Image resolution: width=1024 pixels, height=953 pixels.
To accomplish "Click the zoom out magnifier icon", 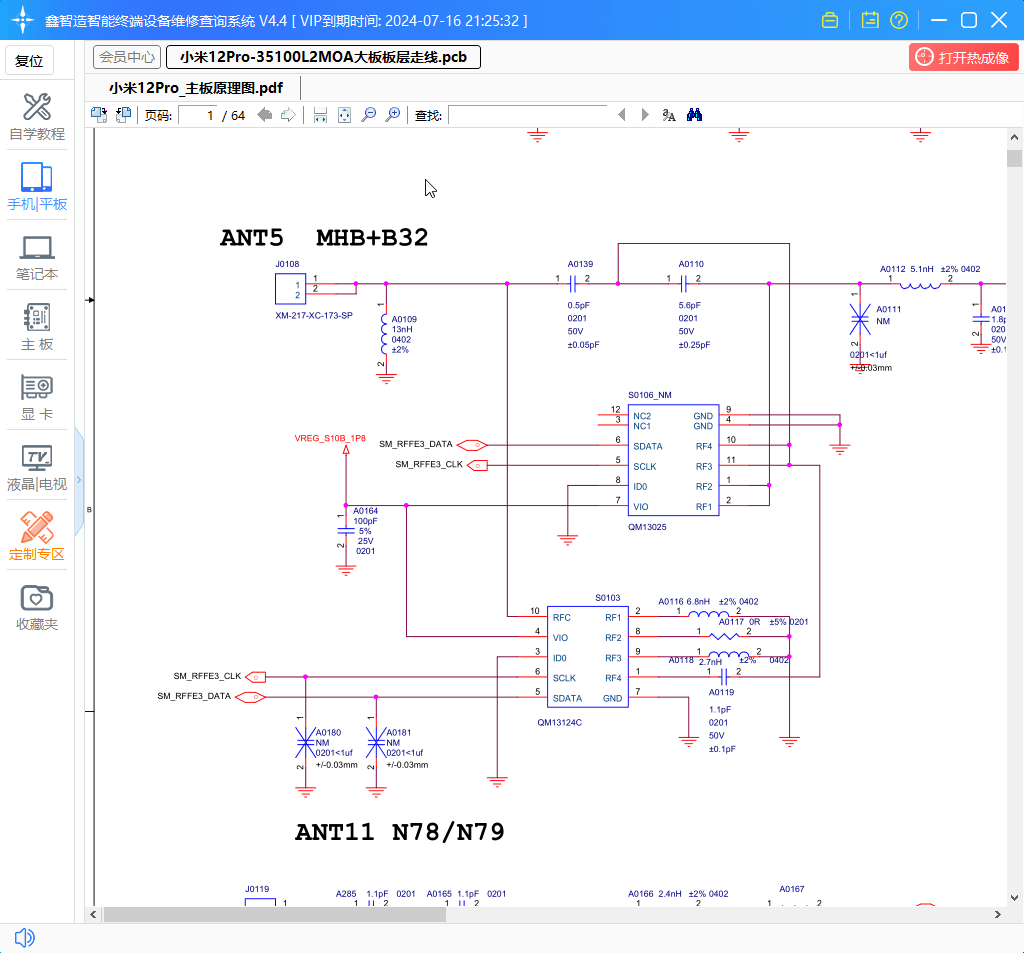I will (x=368, y=115).
